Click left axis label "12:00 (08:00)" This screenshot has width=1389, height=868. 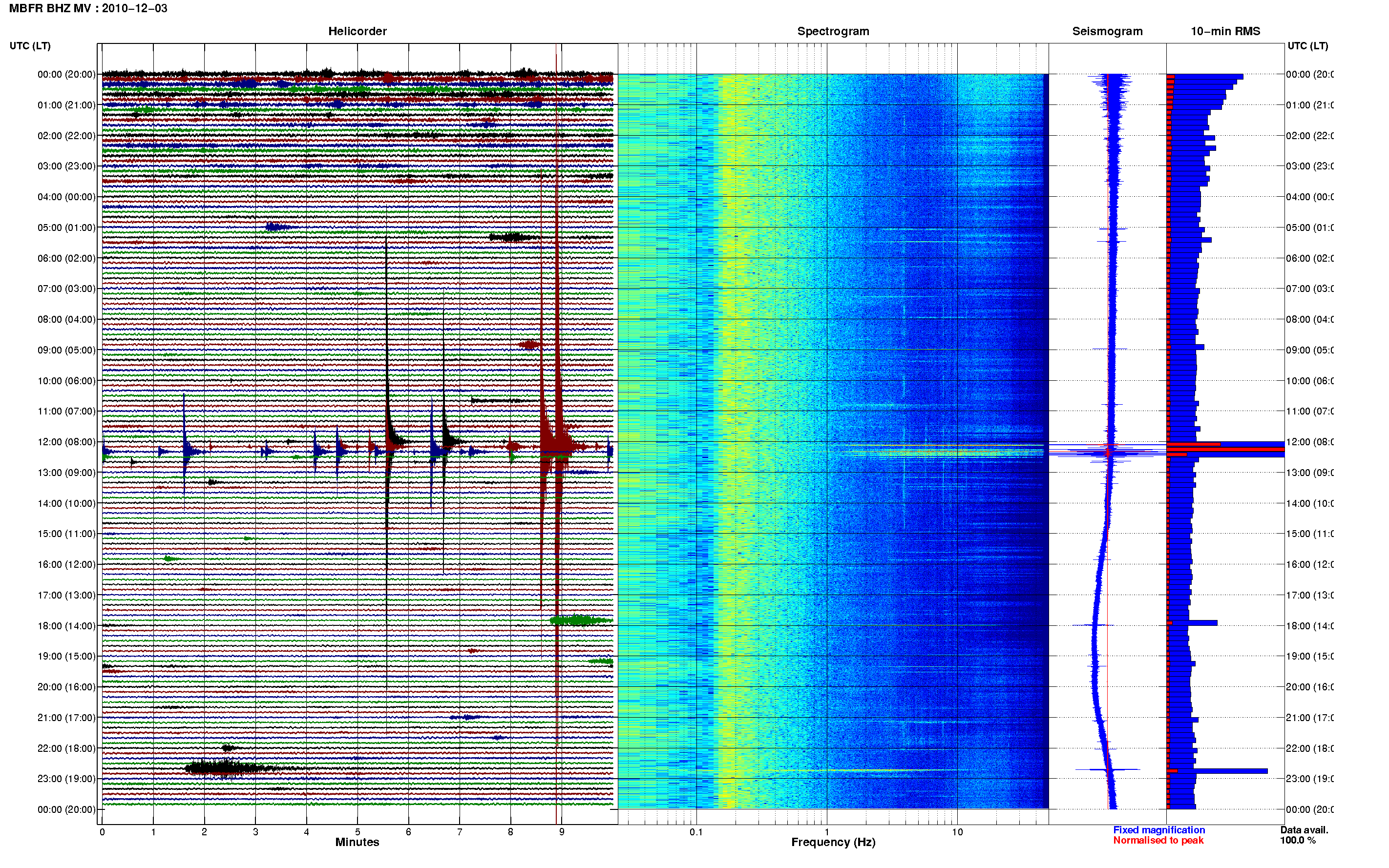click(x=66, y=441)
